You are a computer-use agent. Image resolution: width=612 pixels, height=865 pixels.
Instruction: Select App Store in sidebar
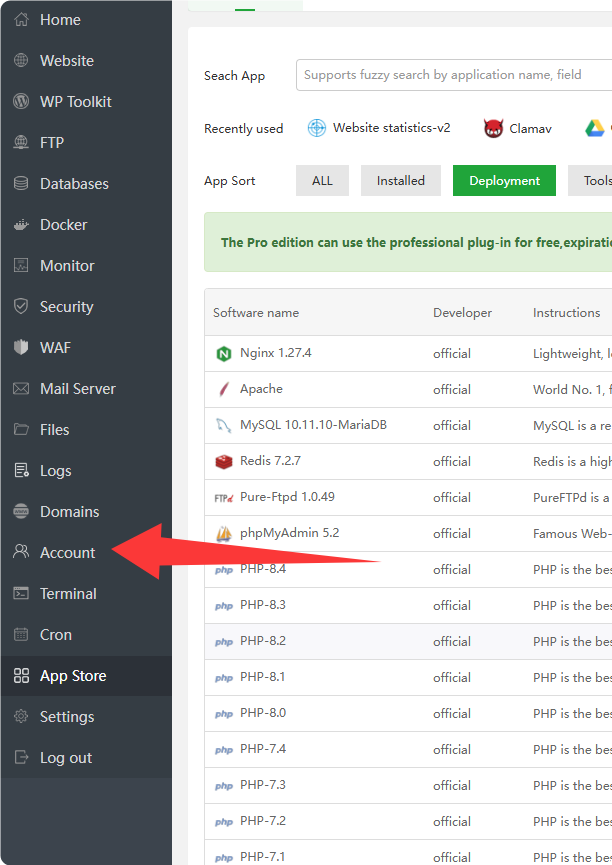point(86,676)
